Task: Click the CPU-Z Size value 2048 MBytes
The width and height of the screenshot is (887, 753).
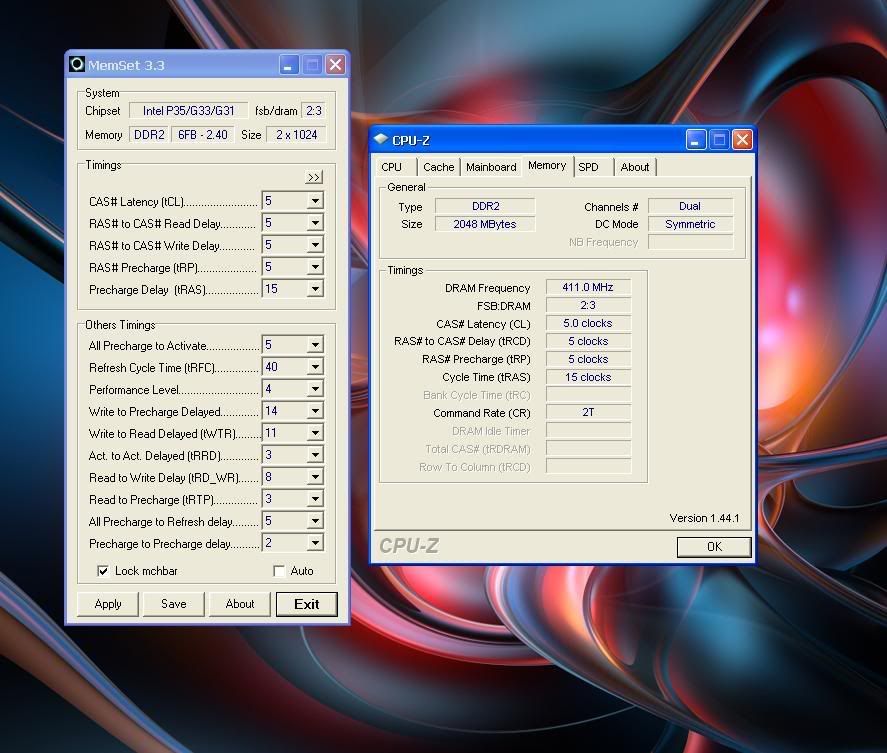Action: (485, 224)
